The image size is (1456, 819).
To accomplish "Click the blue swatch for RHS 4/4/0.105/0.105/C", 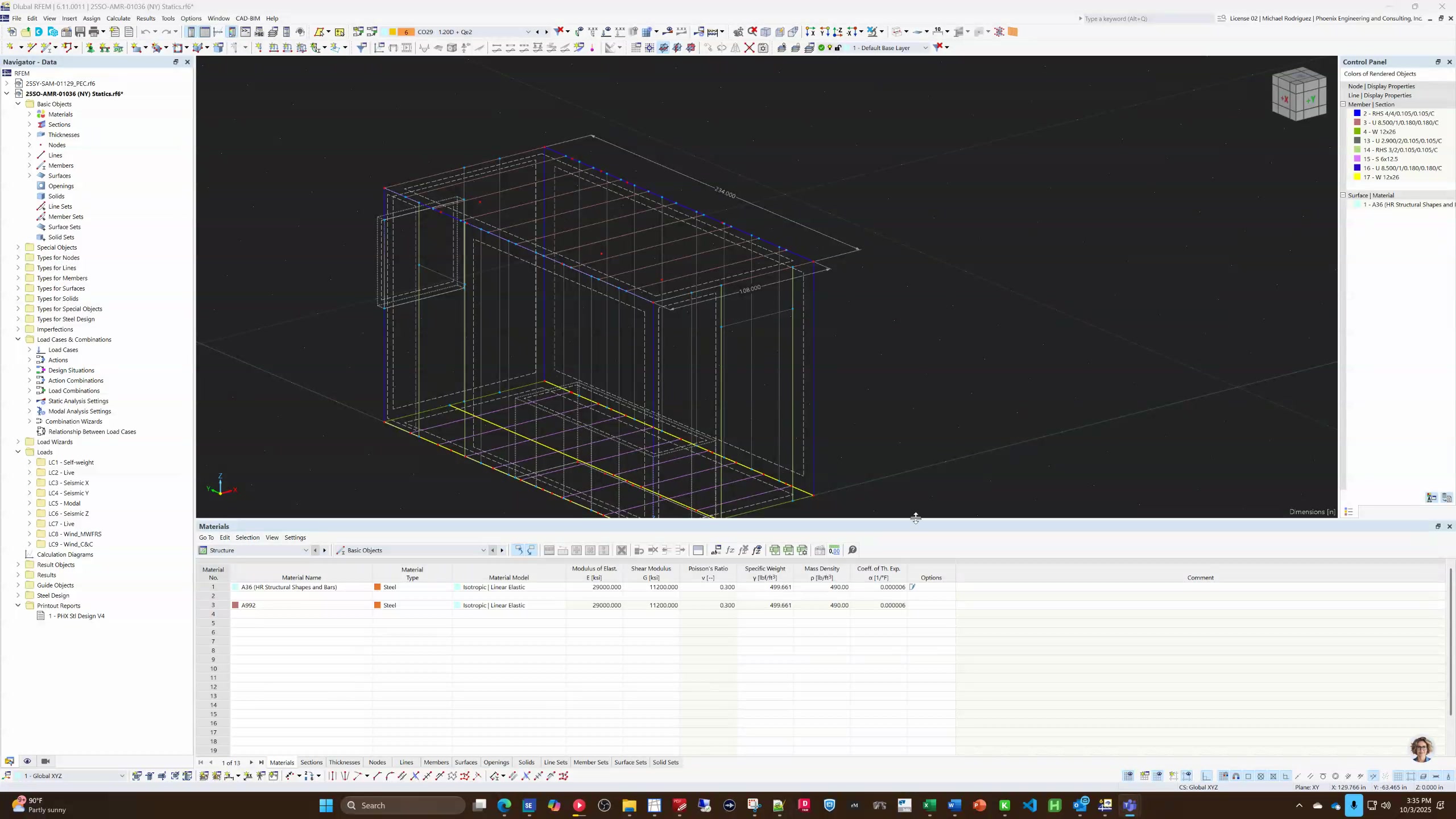I will pyautogui.click(x=1357, y=113).
